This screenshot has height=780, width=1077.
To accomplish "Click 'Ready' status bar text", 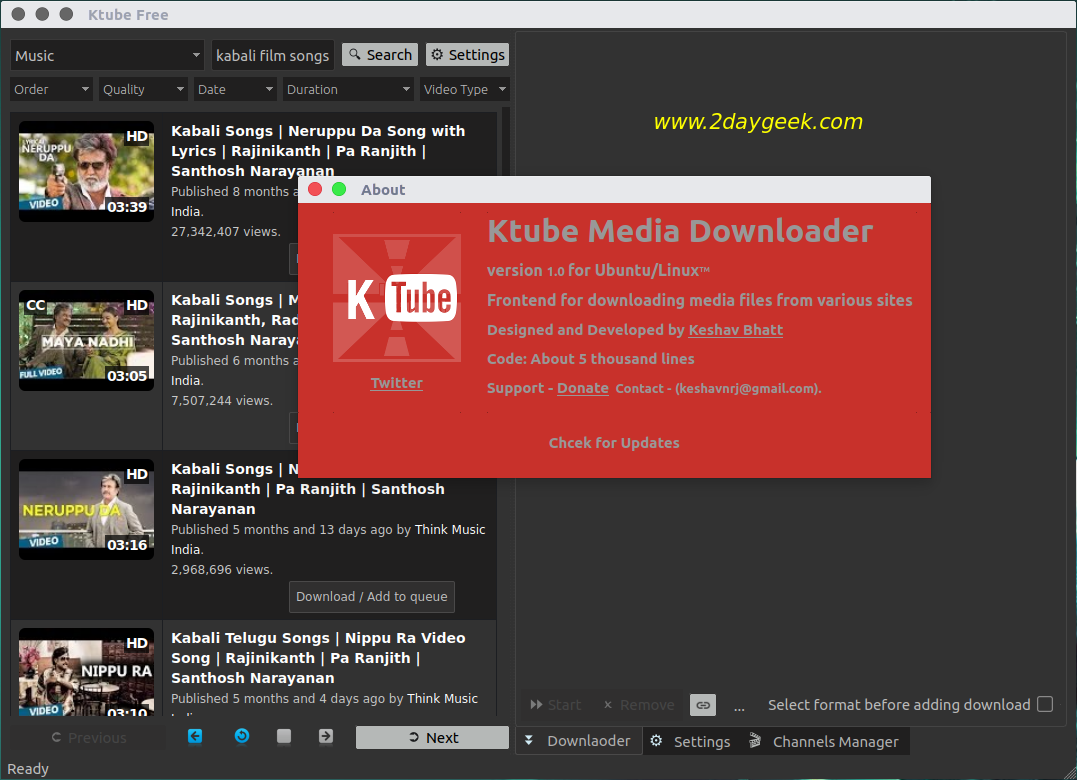I will pyautogui.click(x=28, y=769).
